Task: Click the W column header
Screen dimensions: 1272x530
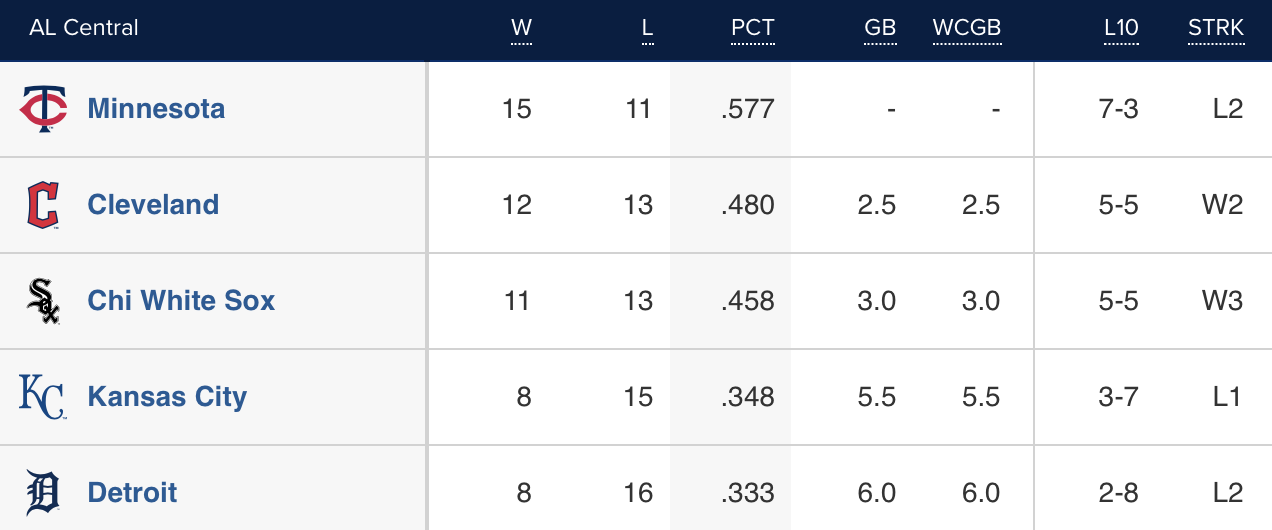Action: tap(521, 28)
